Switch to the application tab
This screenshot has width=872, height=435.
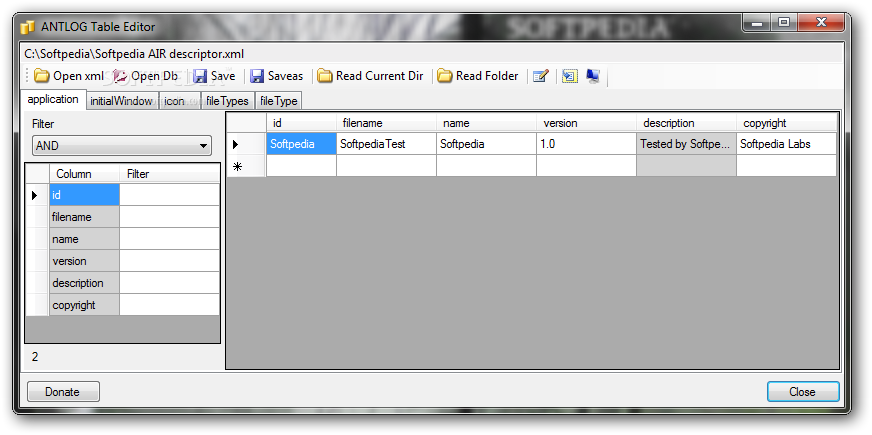click(x=53, y=100)
